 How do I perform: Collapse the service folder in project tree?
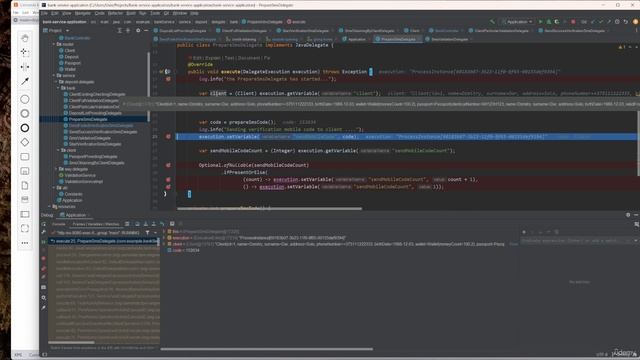[54, 76]
